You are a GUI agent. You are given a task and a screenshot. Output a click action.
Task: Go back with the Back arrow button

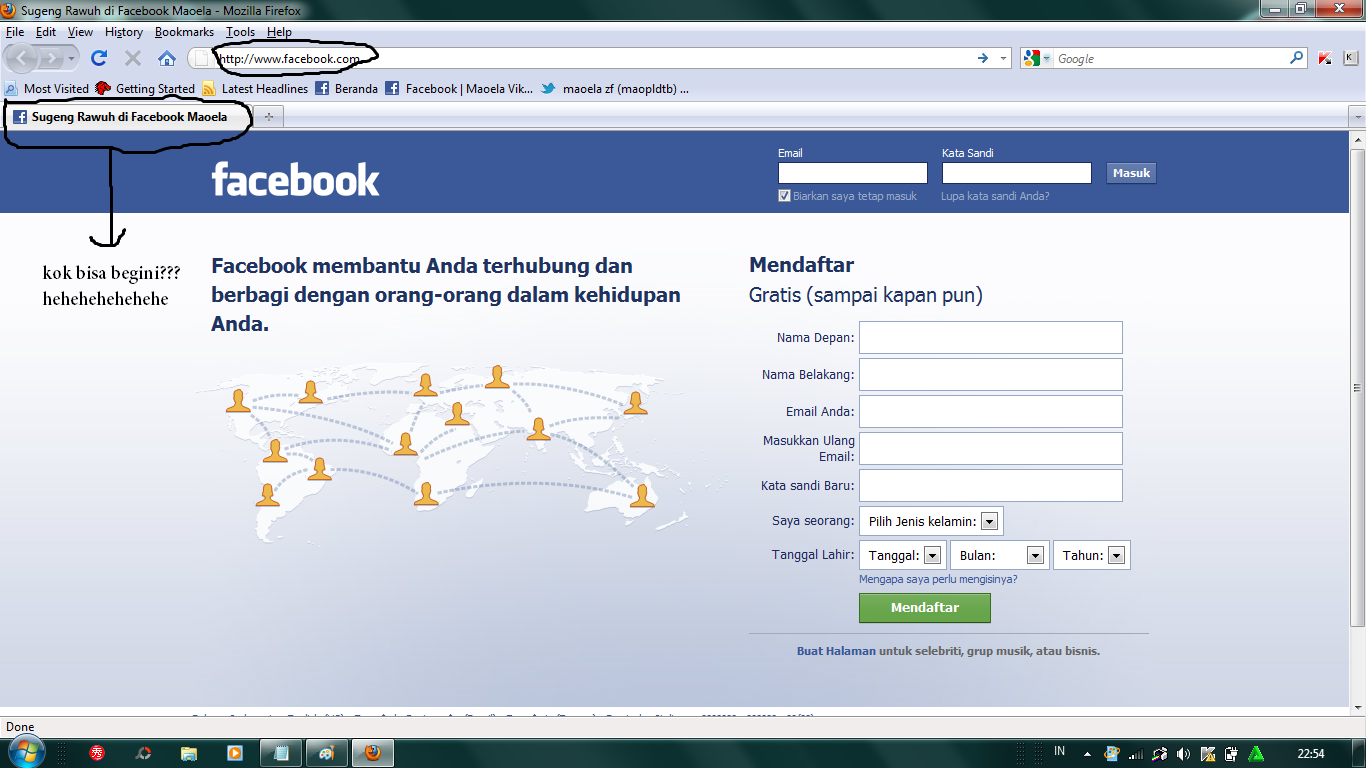23,58
